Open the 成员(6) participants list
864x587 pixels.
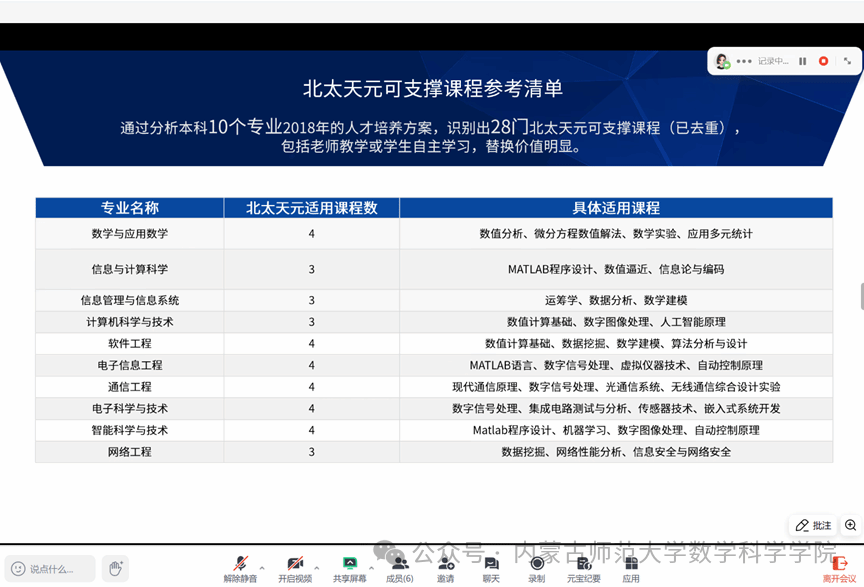(x=400, y=565)
